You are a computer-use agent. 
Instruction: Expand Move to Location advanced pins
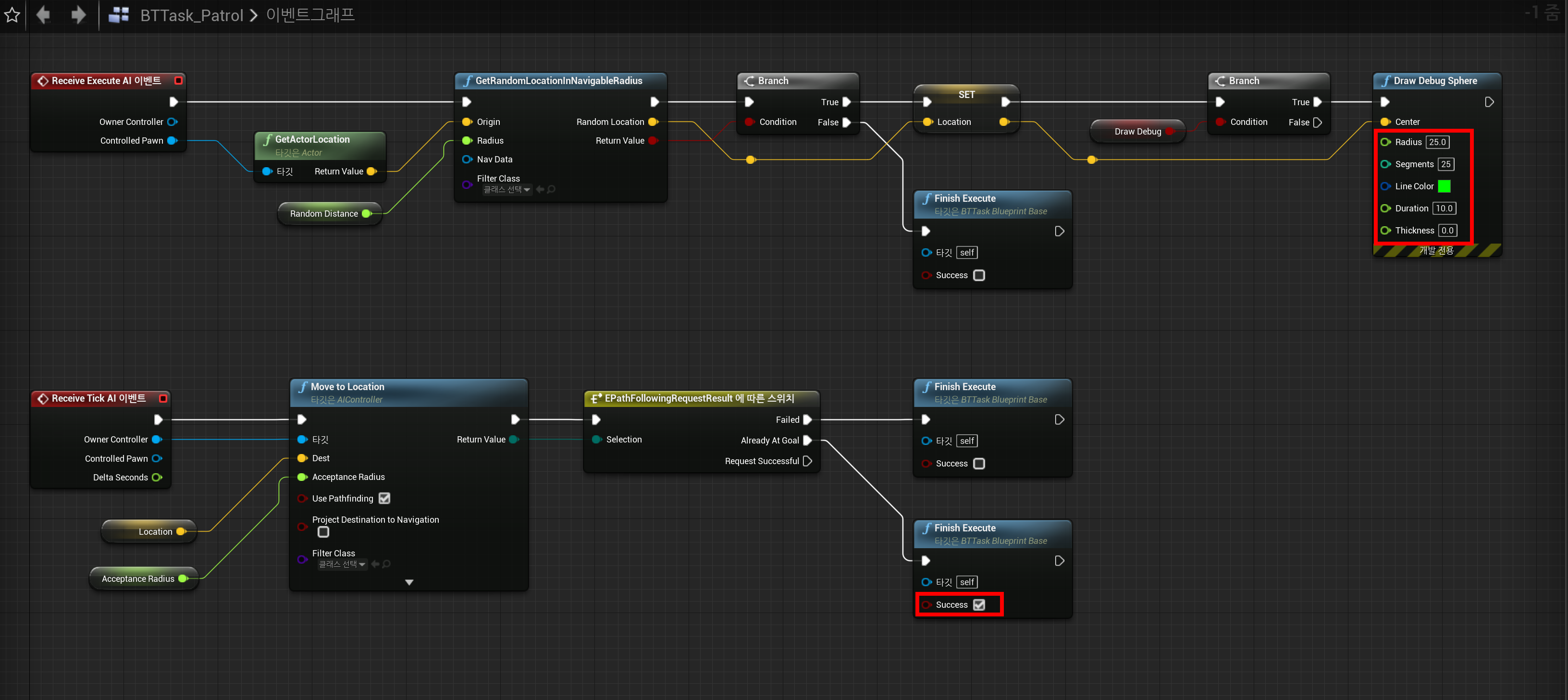(409, 582)
